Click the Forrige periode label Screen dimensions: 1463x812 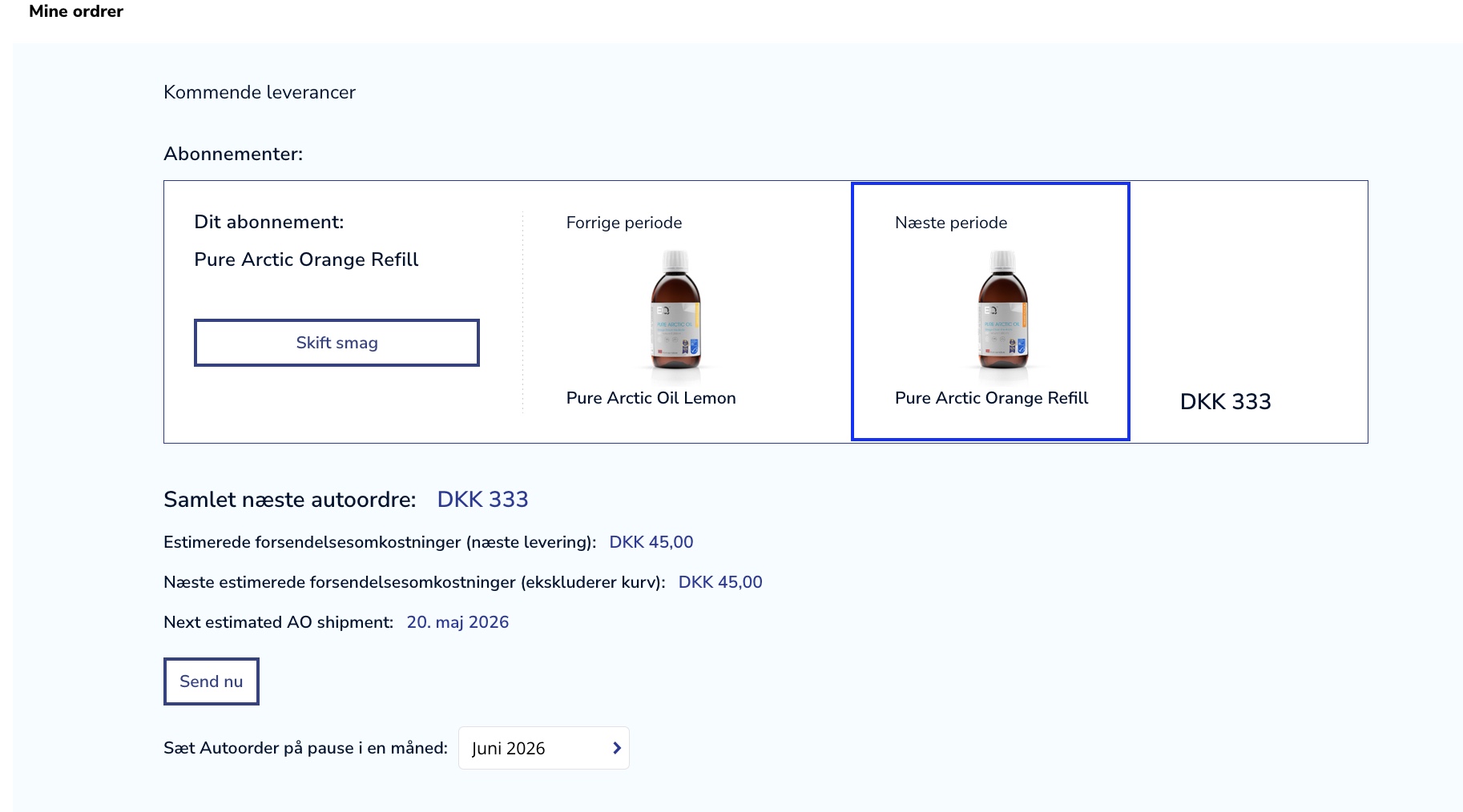[624, 223]
